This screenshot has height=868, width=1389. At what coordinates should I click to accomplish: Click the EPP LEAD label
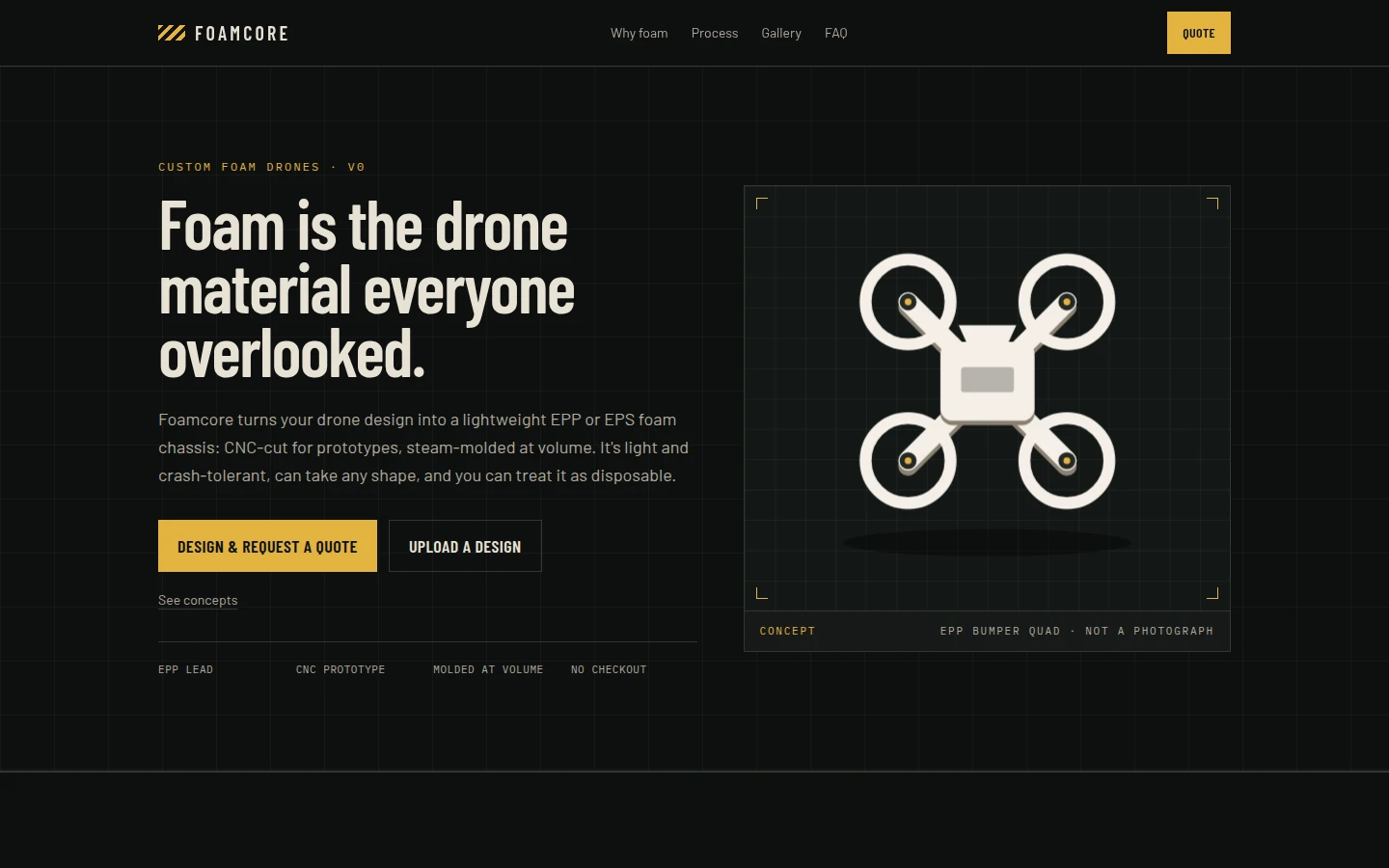point(185,669)
